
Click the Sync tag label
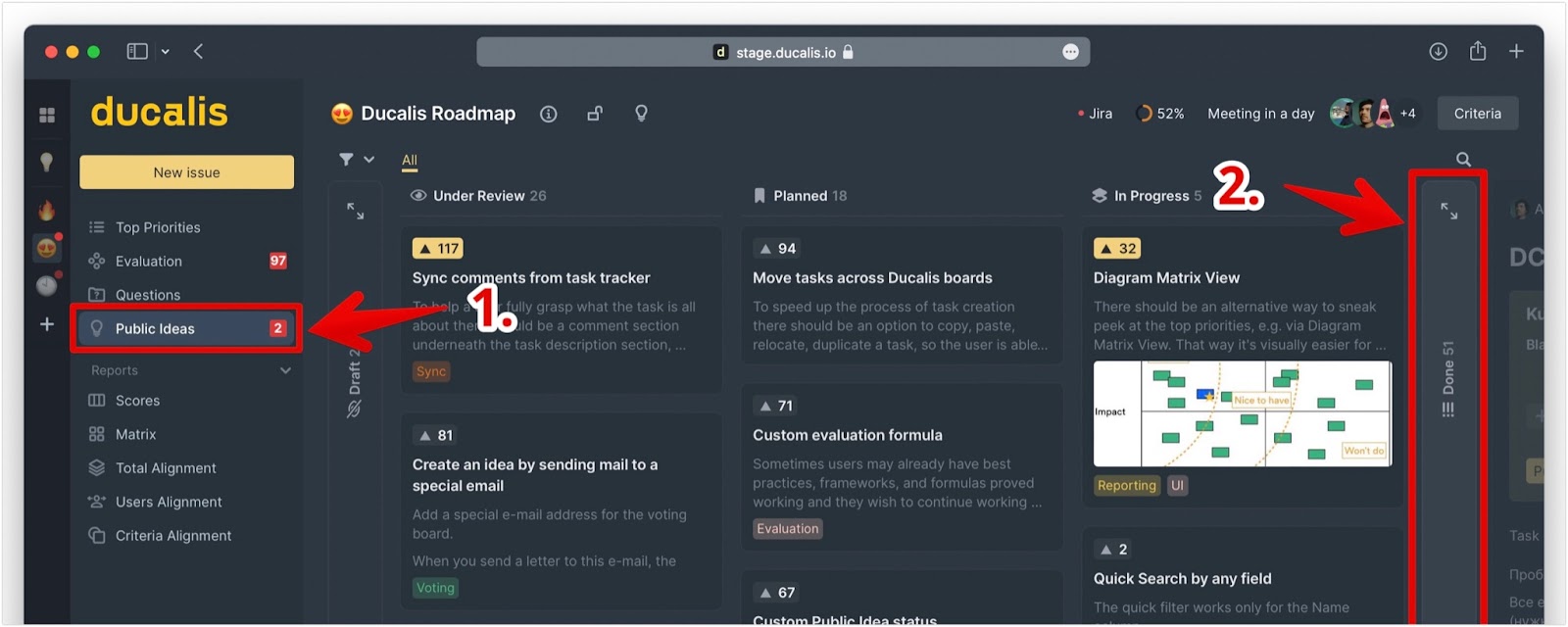click(431, 371)
